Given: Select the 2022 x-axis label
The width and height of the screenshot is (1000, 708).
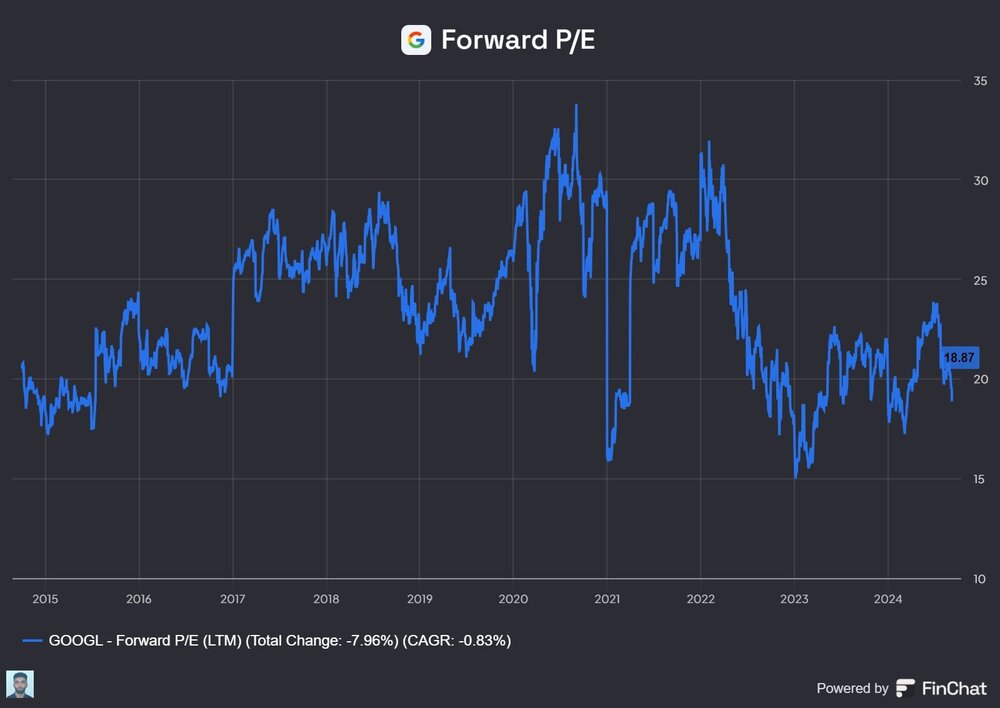Looking at the screenshot, I should click(700, 599).
